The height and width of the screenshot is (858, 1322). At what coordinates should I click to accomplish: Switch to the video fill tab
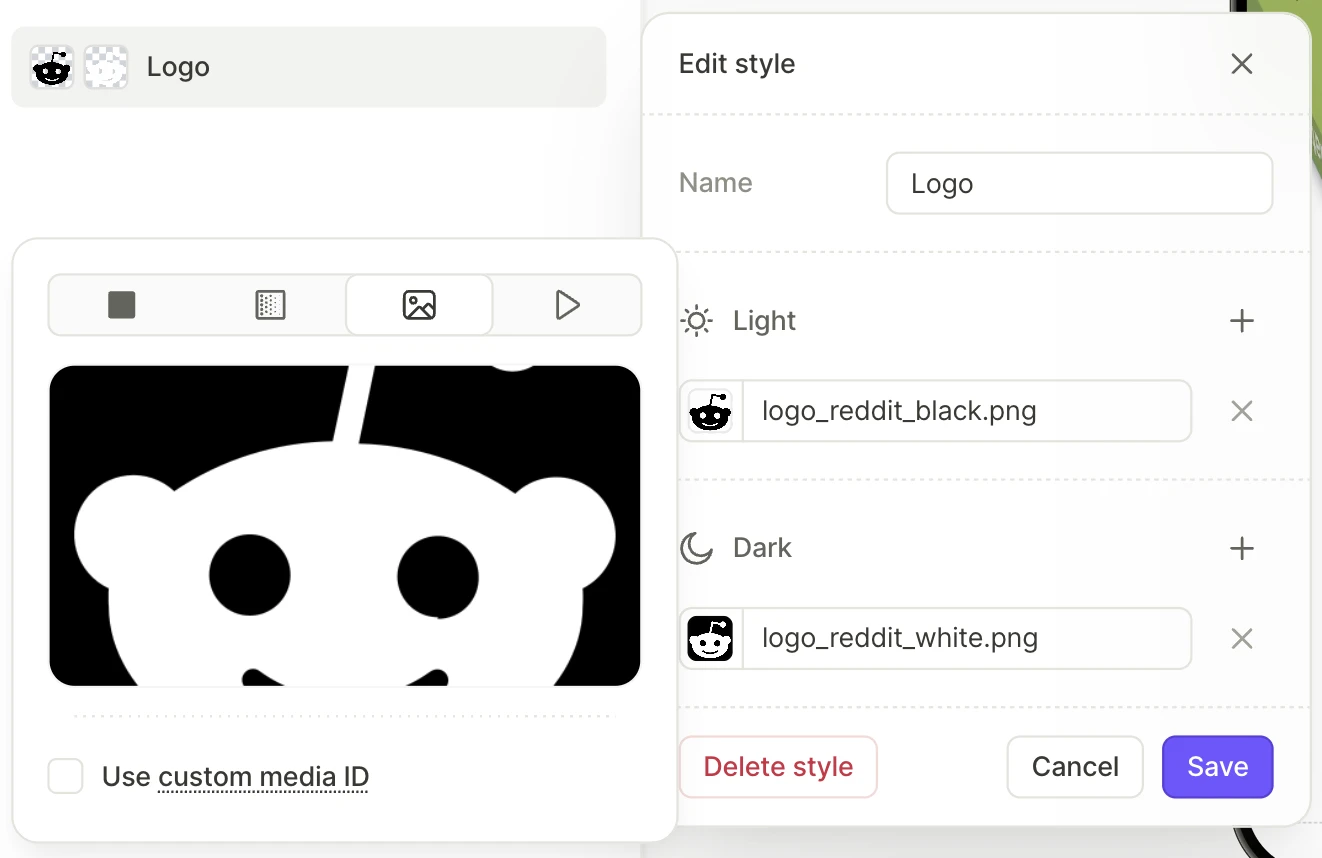(x=567, y=305)
